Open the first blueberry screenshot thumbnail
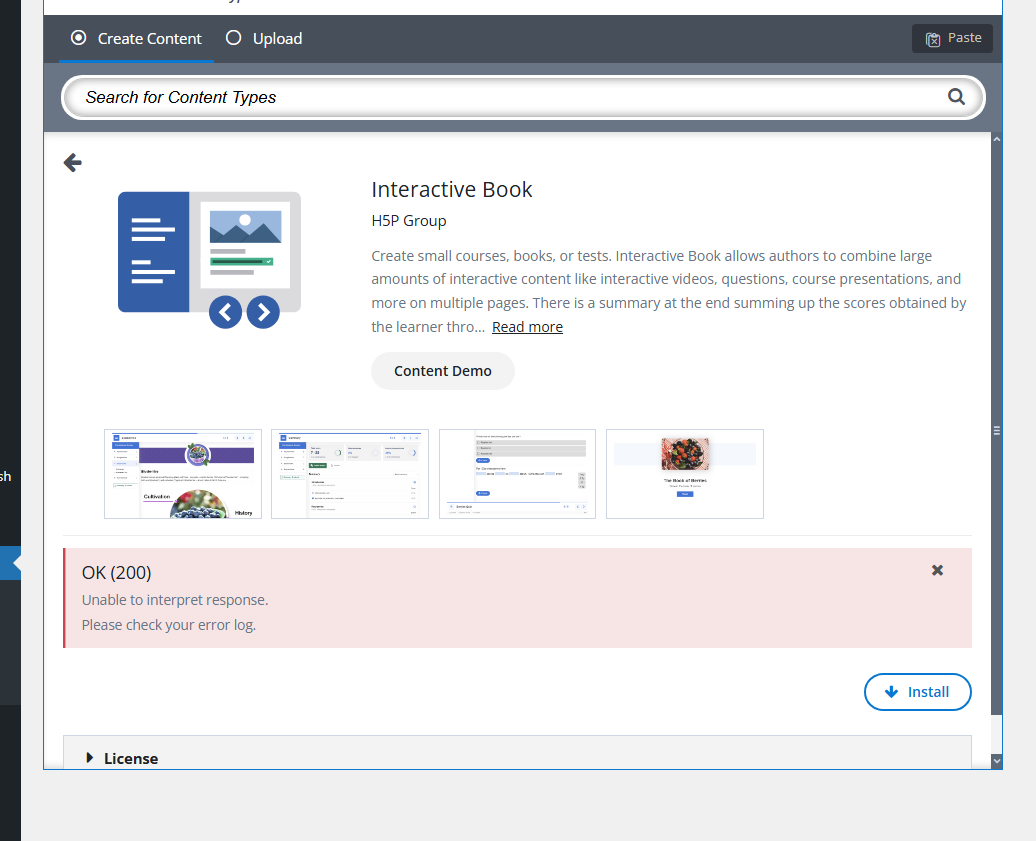Viewport: 1036px width, 841px height. click(x=183, y=474)
